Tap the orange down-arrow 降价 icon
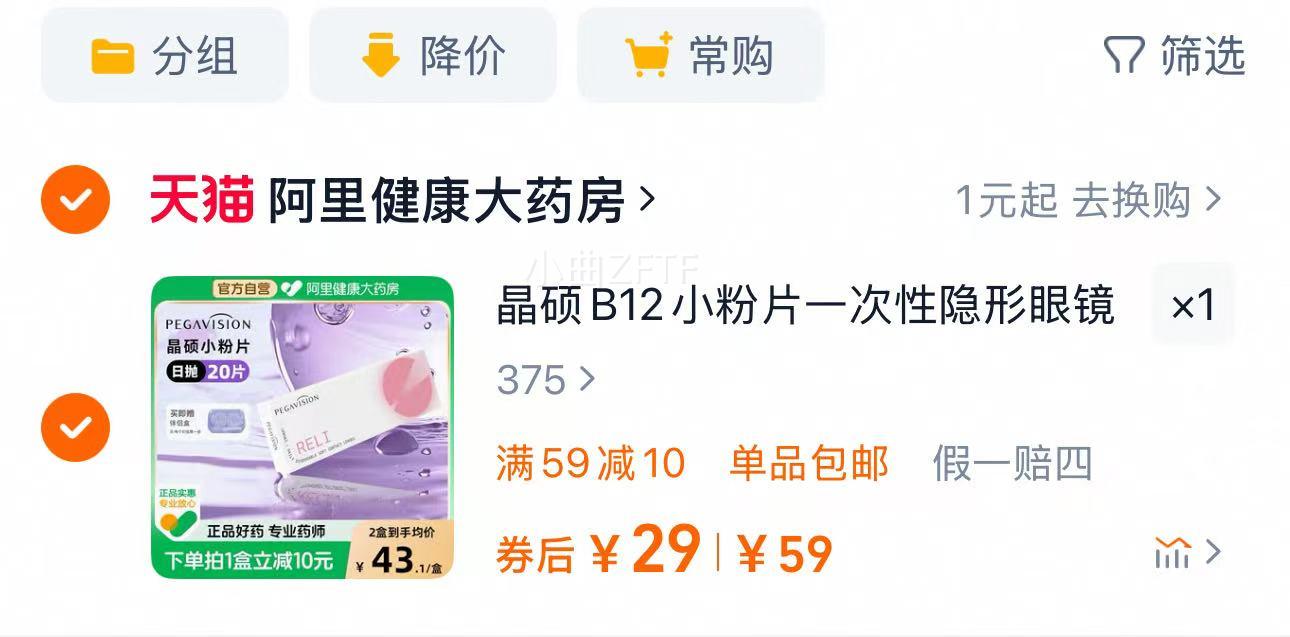 click(380, 57)
